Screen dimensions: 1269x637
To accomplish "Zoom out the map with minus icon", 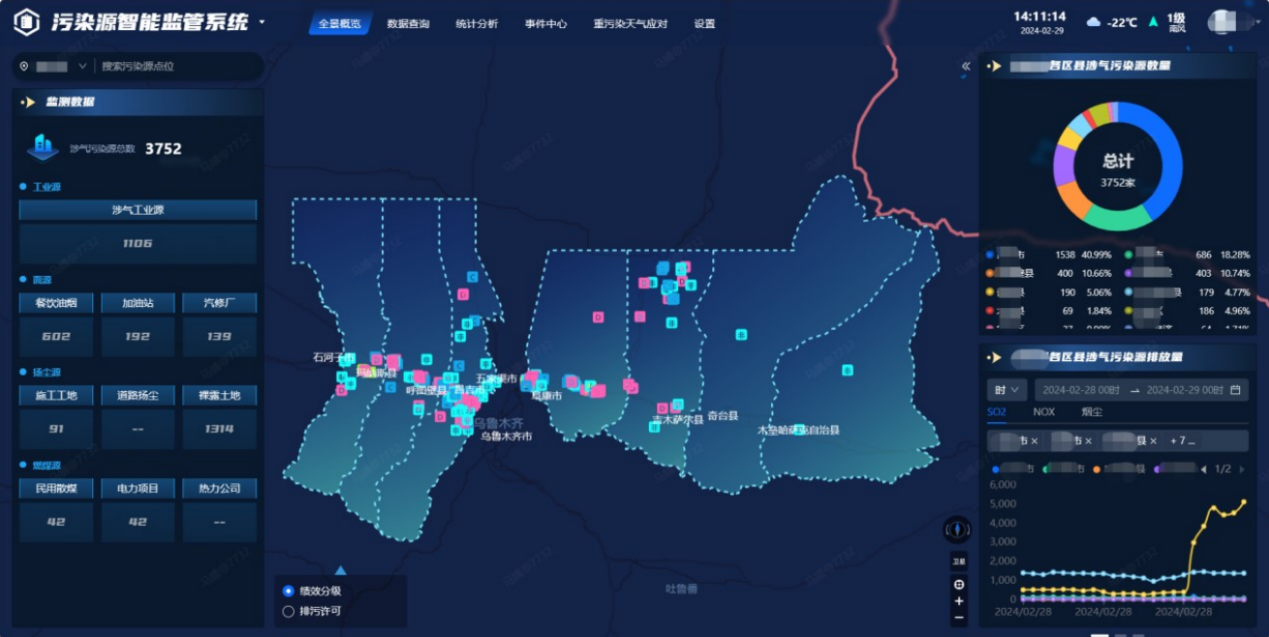I will pyautogui.click(x=959, y=618).
